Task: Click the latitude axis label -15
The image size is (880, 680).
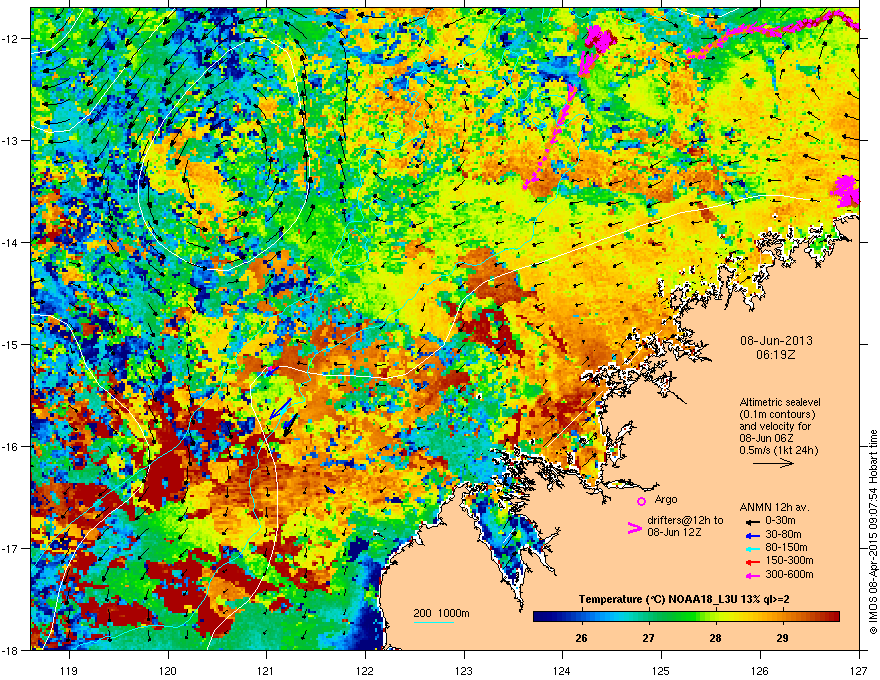Action: click(x=10, y=344)
